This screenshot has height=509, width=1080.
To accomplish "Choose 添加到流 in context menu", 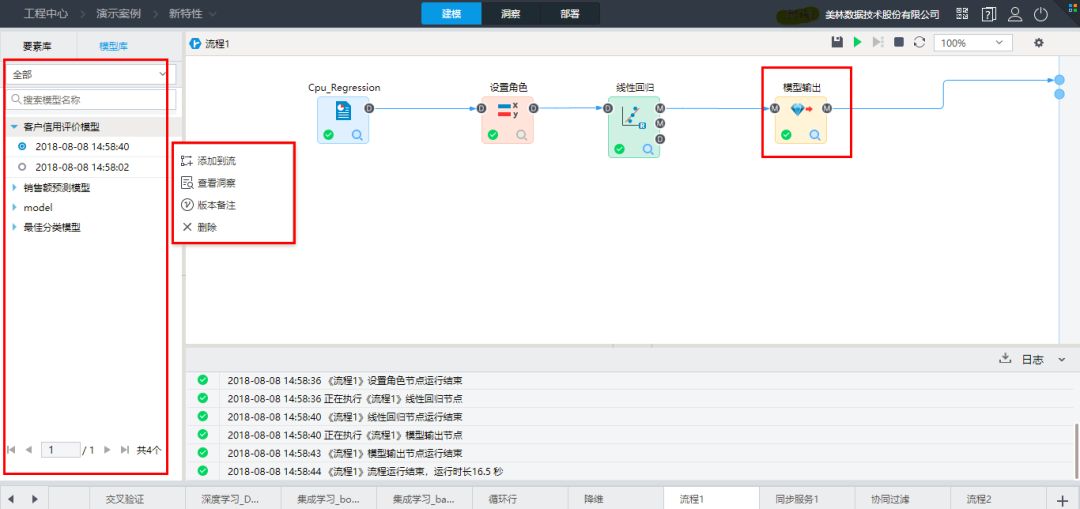I will click(216, 160).
